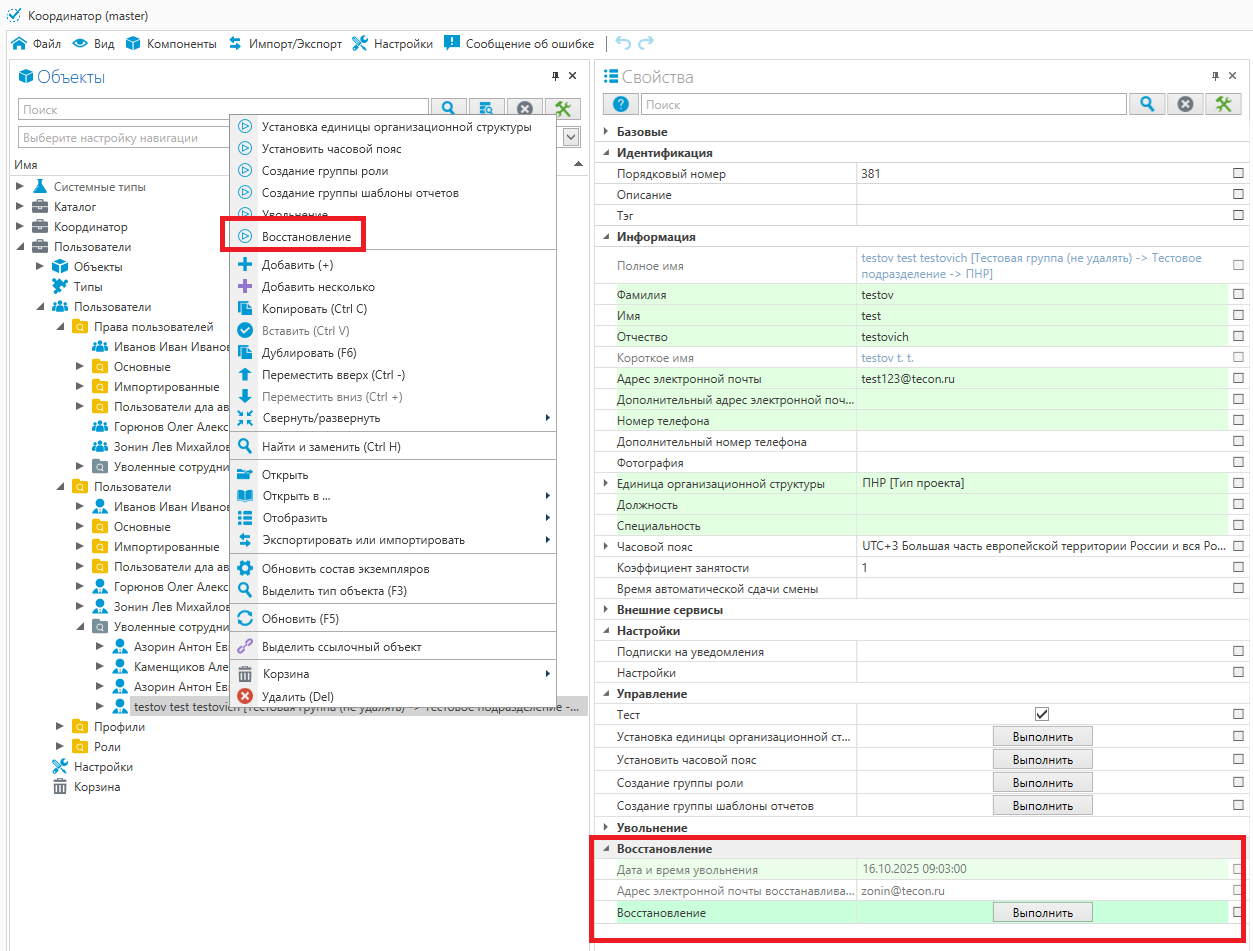Pin the Объекты panel
Screen dimensions: 1253x951
(556, 76)
